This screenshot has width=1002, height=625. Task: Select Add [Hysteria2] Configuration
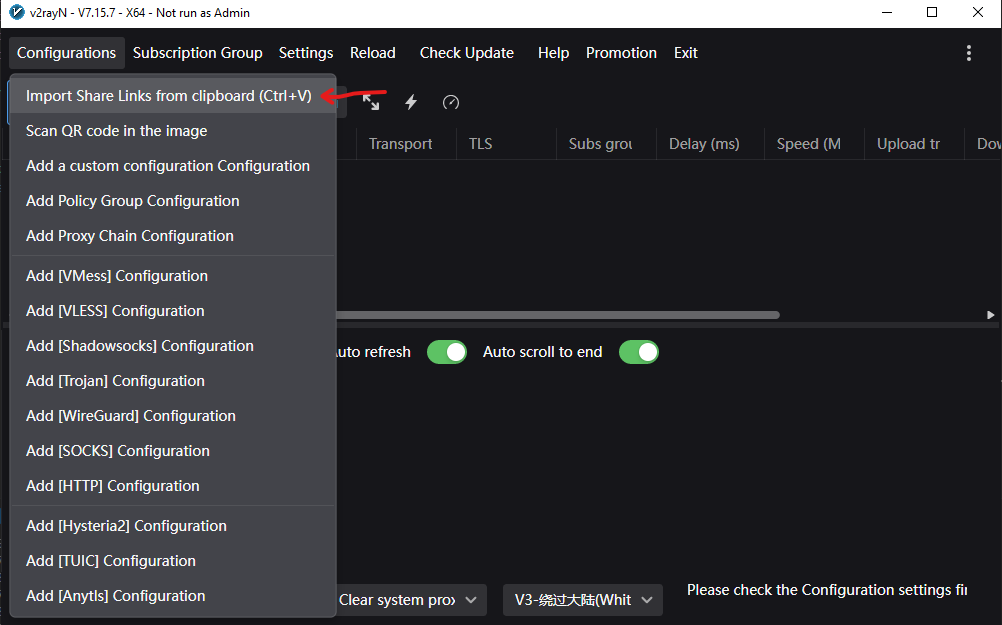pos(126,526)
